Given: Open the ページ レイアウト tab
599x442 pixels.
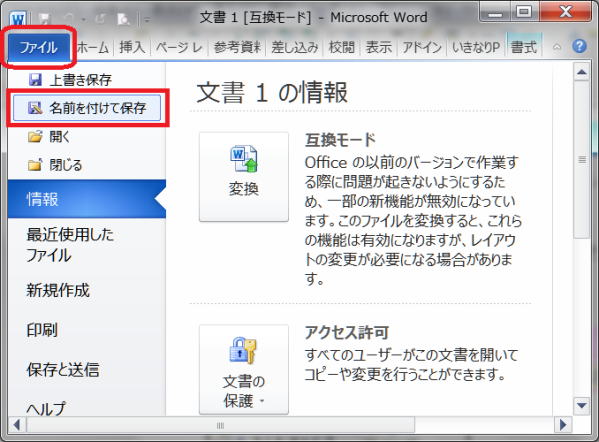Looking at the screenshot, I should 179,47.
